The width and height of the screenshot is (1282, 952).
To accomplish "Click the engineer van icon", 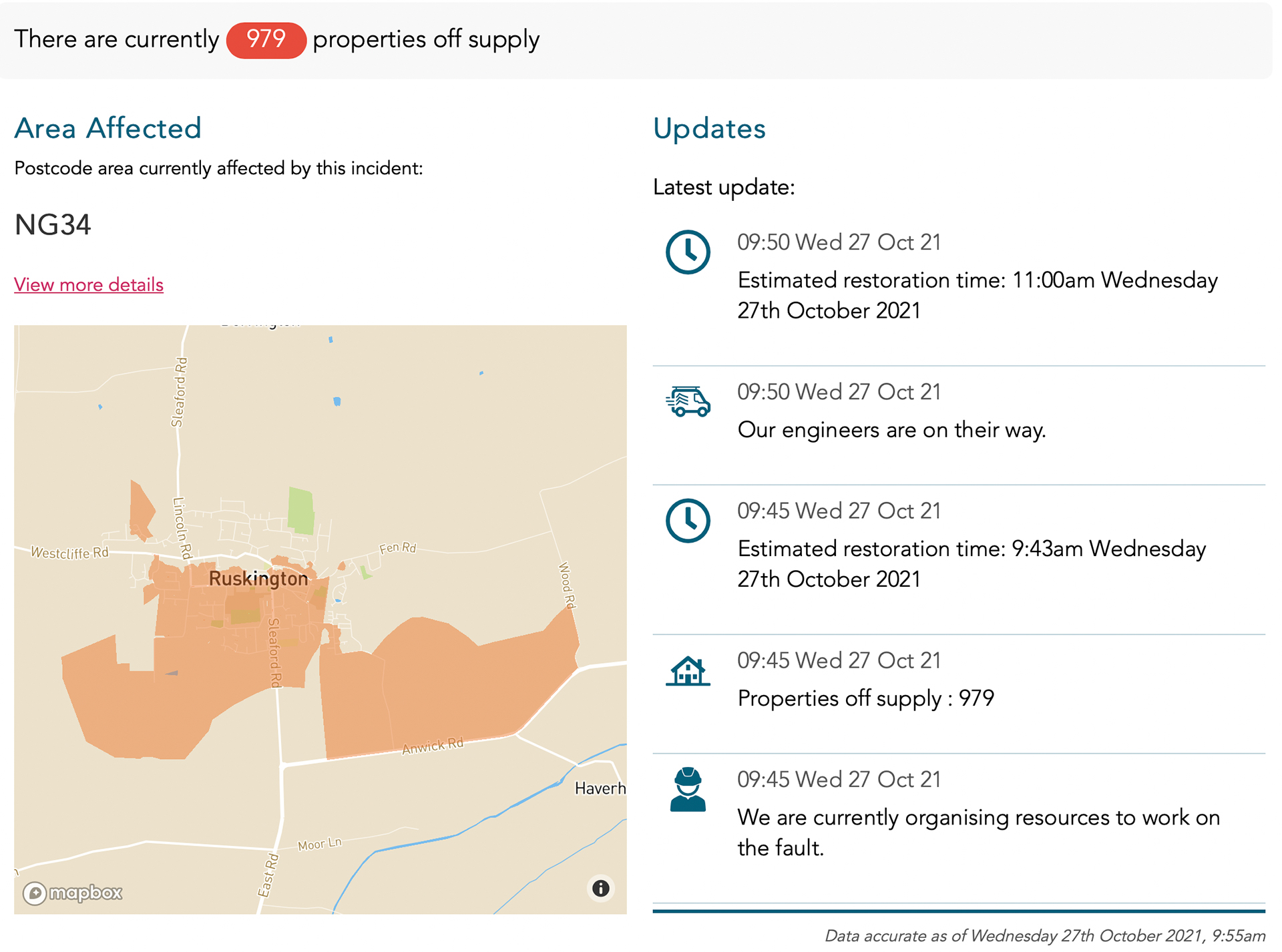I will click(688, 401).
